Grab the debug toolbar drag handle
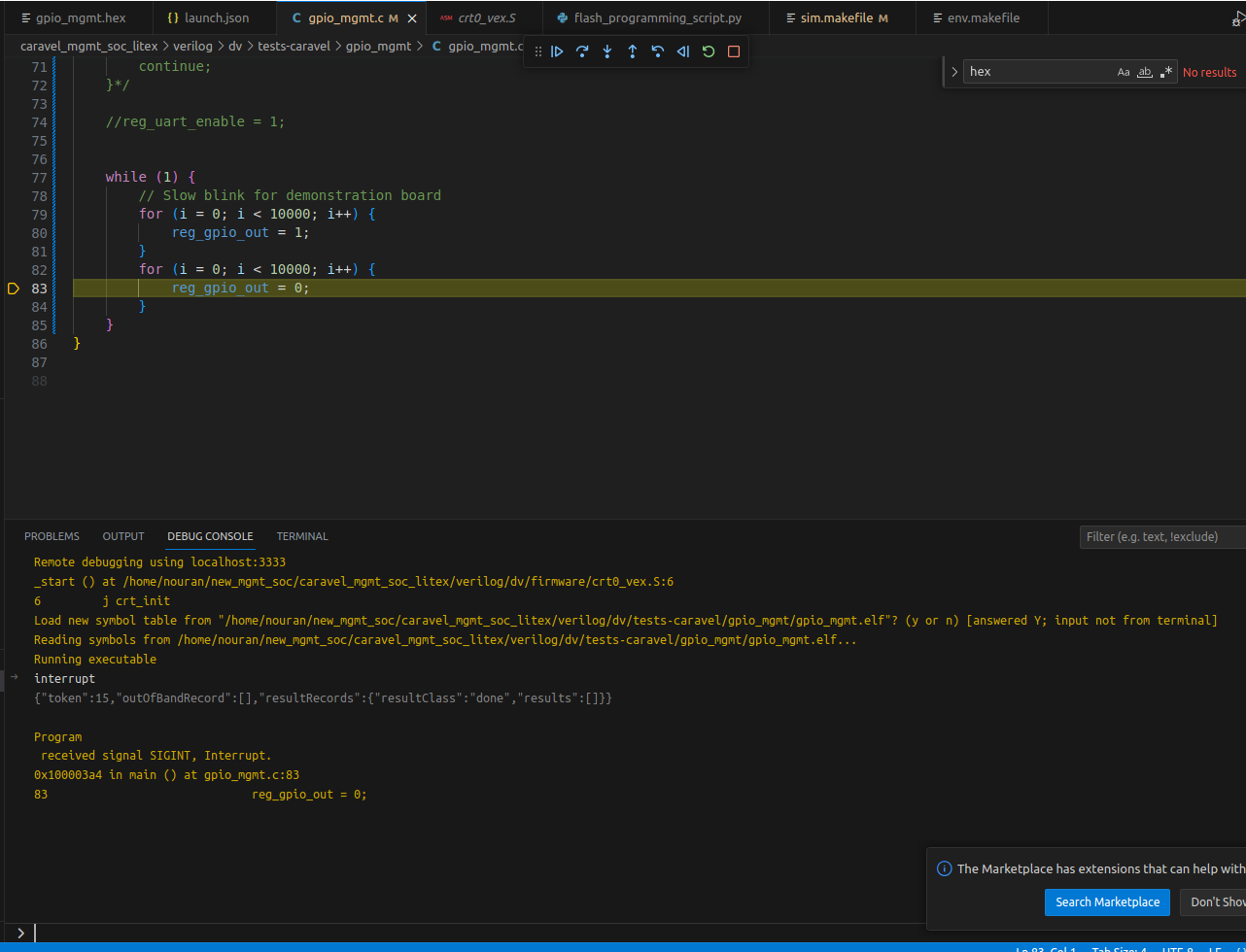 (538, 51)
